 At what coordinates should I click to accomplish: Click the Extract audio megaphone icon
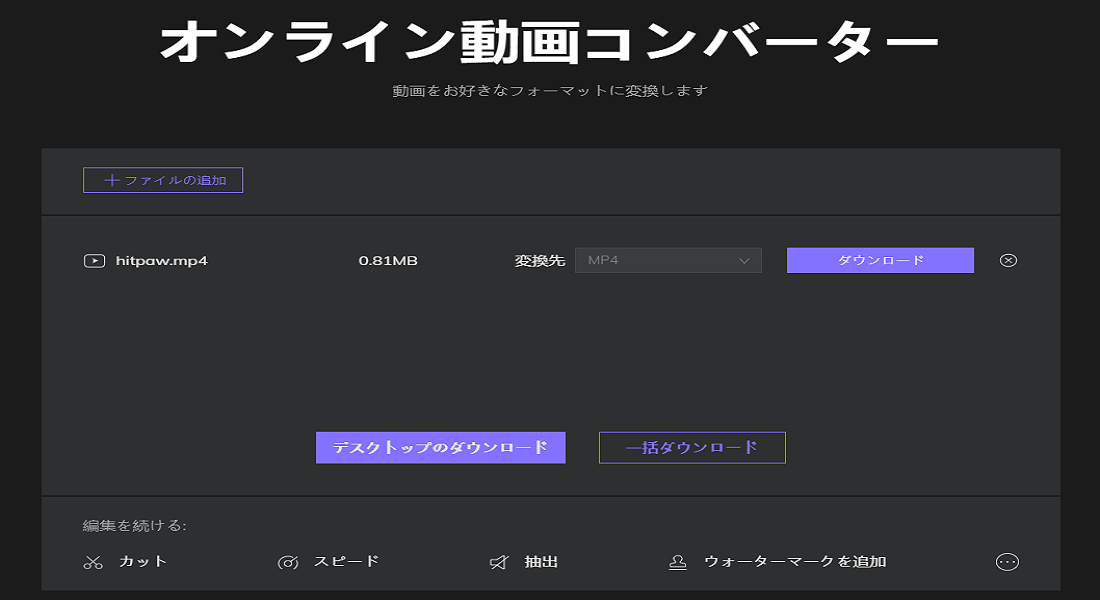pos(499,563)
